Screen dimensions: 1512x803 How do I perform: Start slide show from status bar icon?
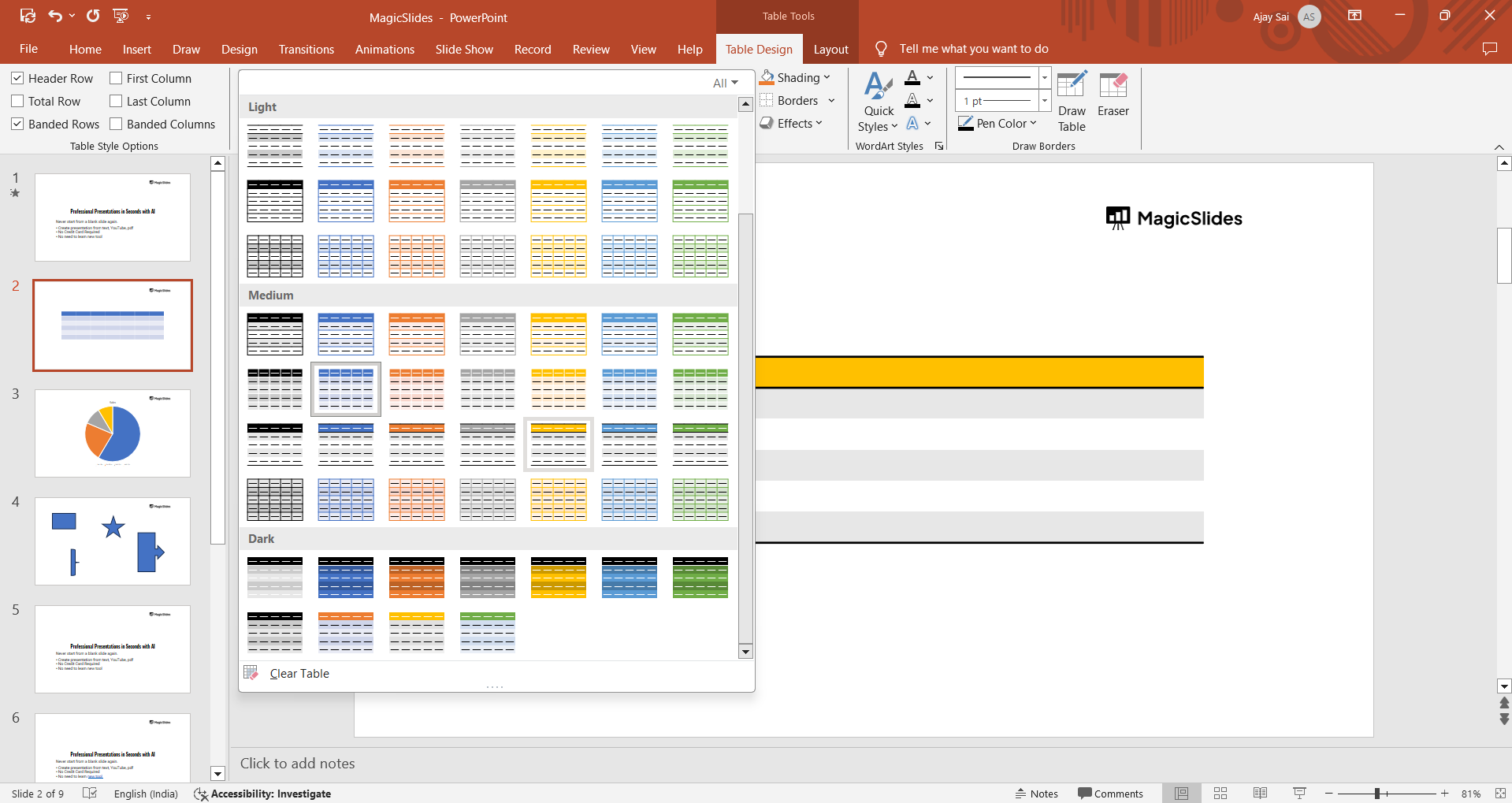(x=1299, y=794)
